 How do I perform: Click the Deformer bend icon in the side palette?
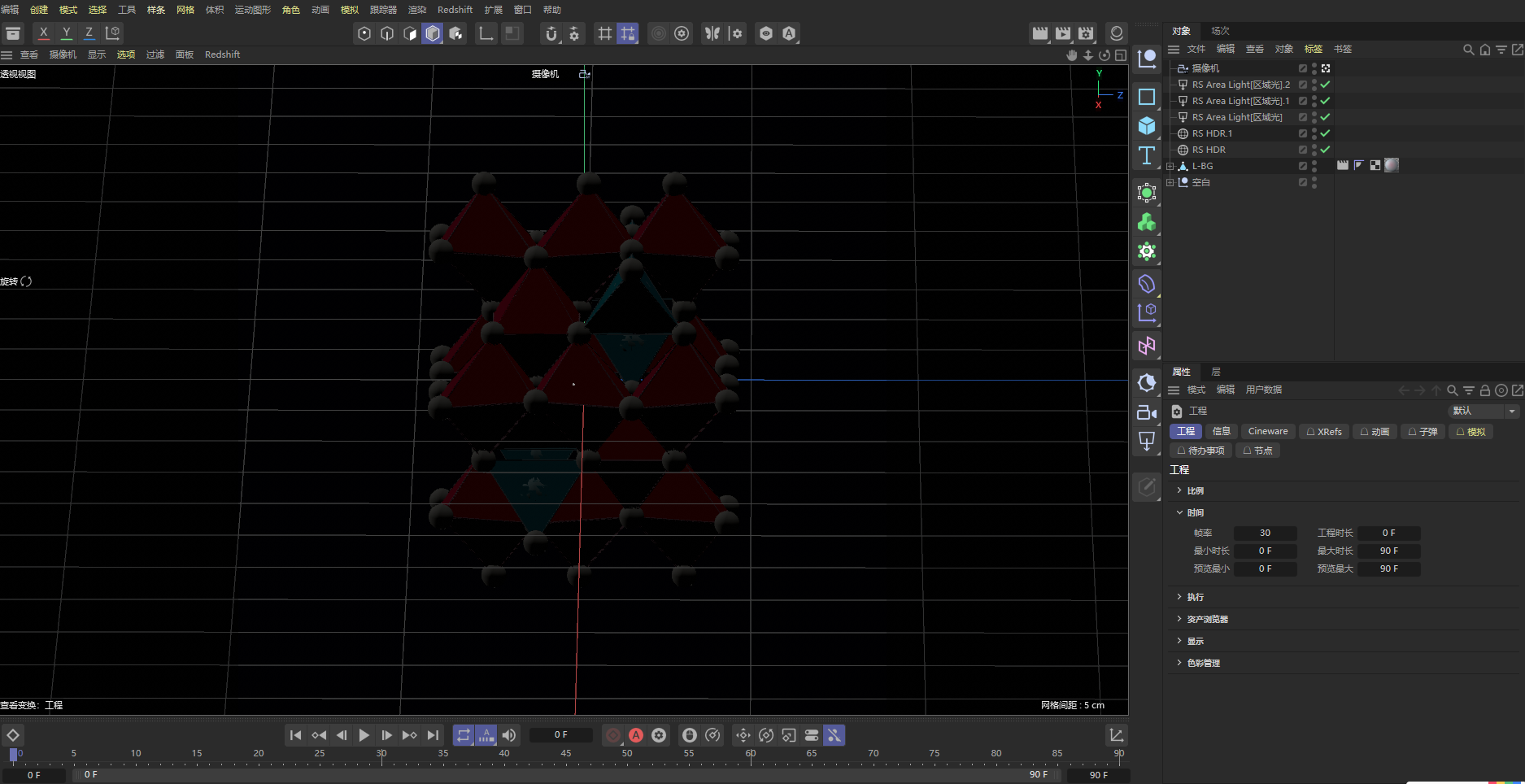[1147, 284]
